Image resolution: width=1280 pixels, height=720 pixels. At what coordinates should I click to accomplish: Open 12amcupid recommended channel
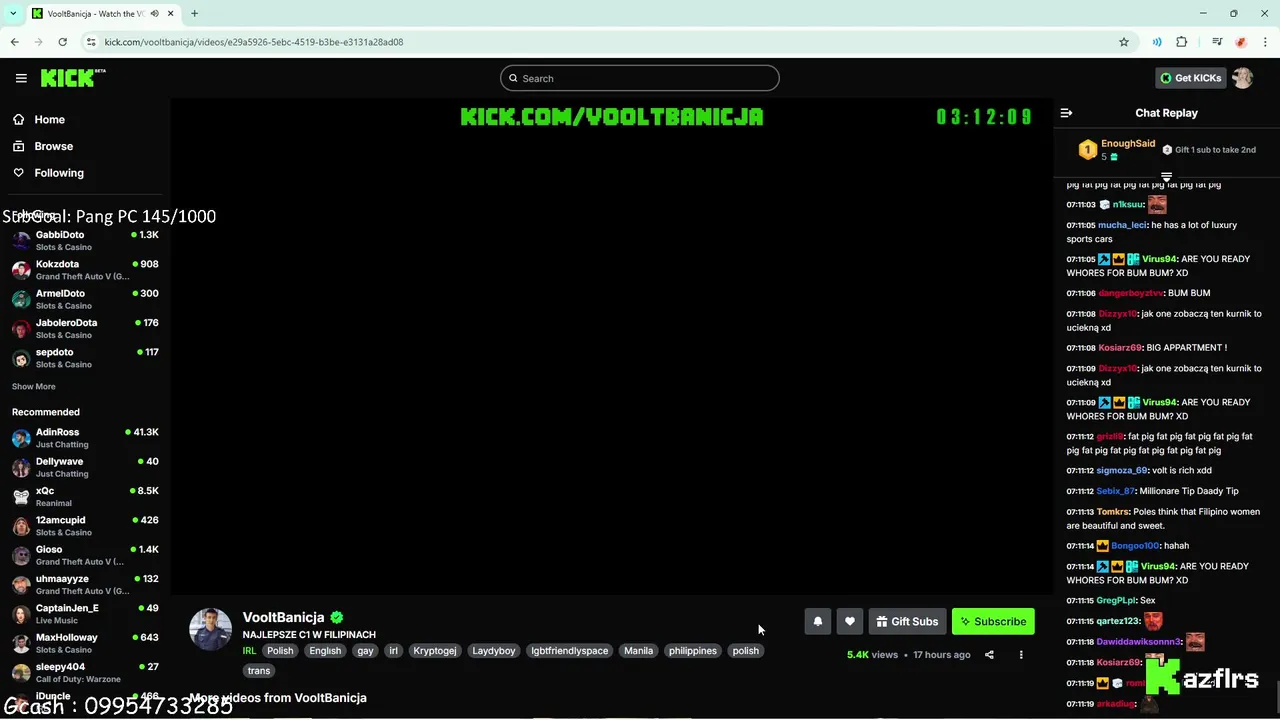[85, 526]
